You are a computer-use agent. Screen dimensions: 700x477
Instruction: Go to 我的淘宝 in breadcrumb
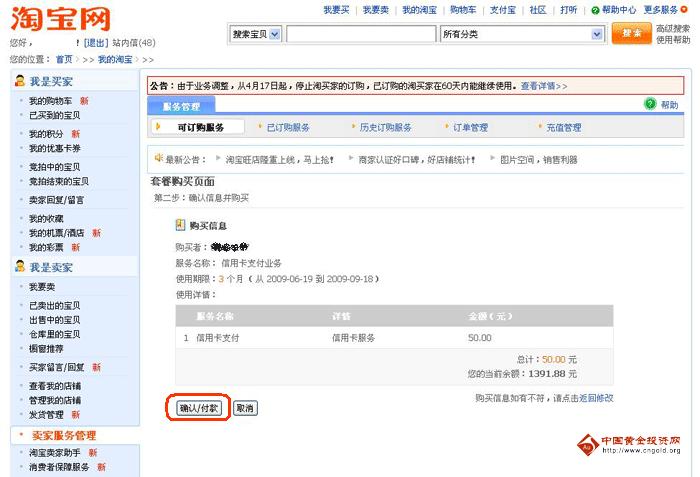[115, 59]
